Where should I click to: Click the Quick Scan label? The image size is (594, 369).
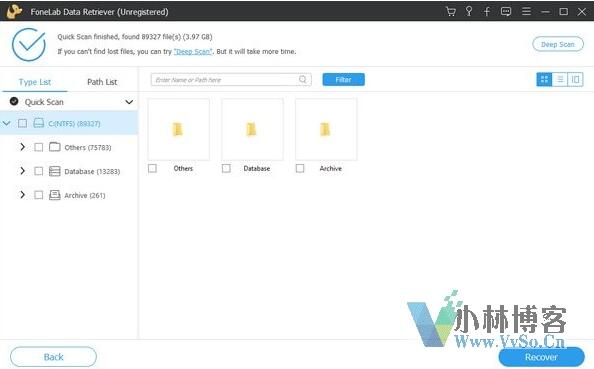click(44, 102)
